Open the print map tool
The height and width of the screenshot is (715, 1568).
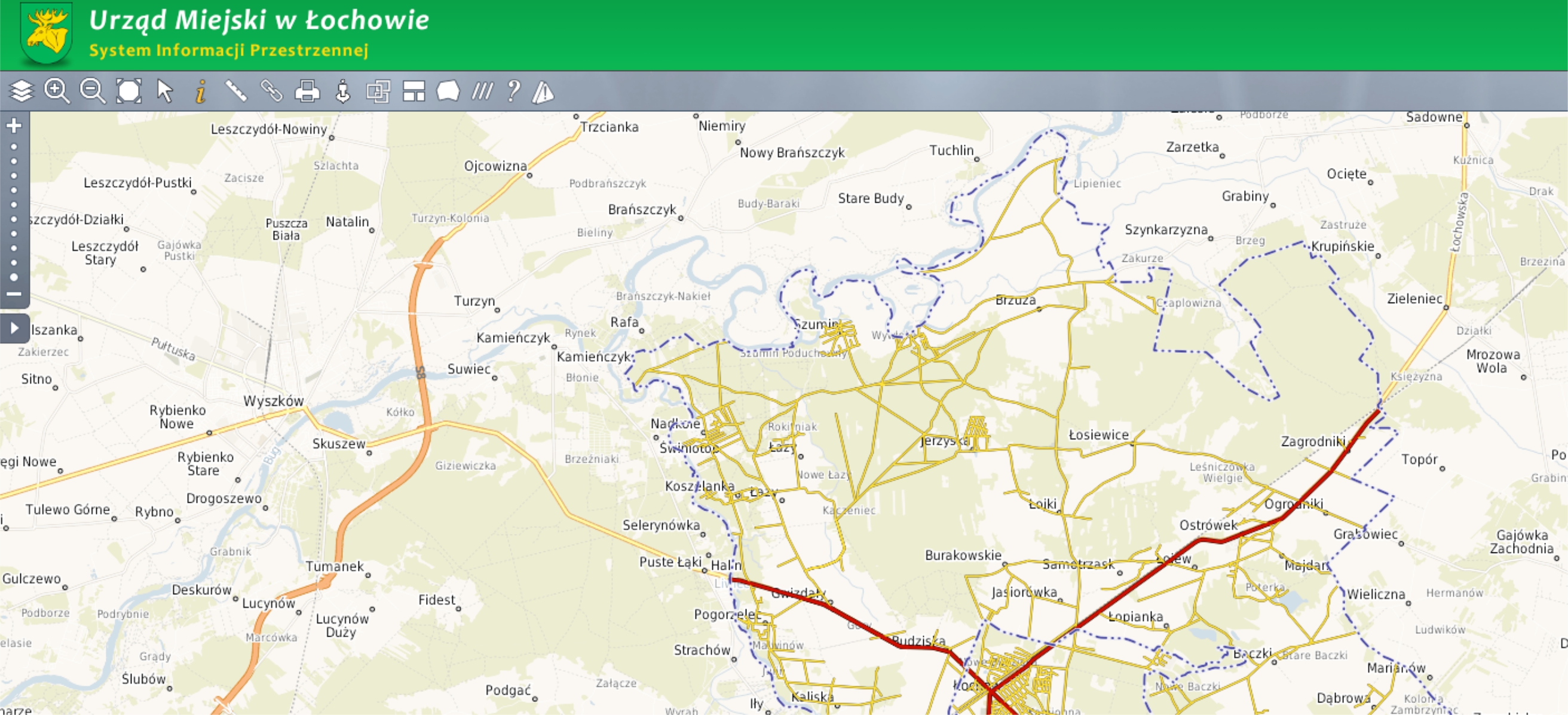tap(307, 91)
